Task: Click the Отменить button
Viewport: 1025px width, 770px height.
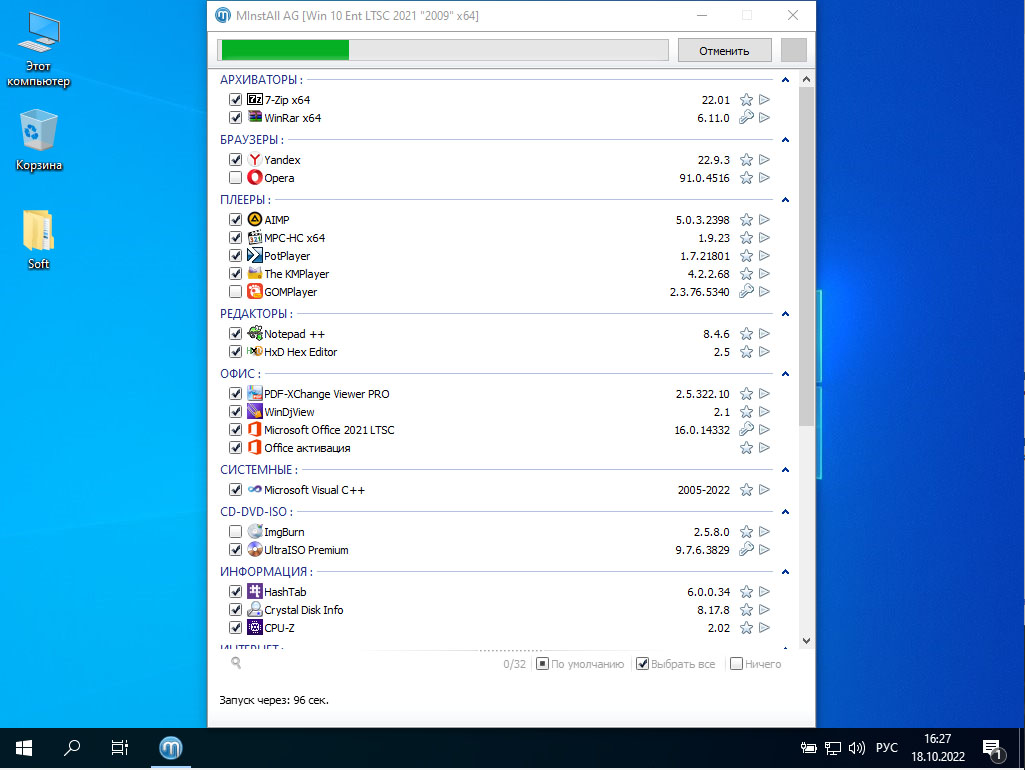Action: coord(724,51)
